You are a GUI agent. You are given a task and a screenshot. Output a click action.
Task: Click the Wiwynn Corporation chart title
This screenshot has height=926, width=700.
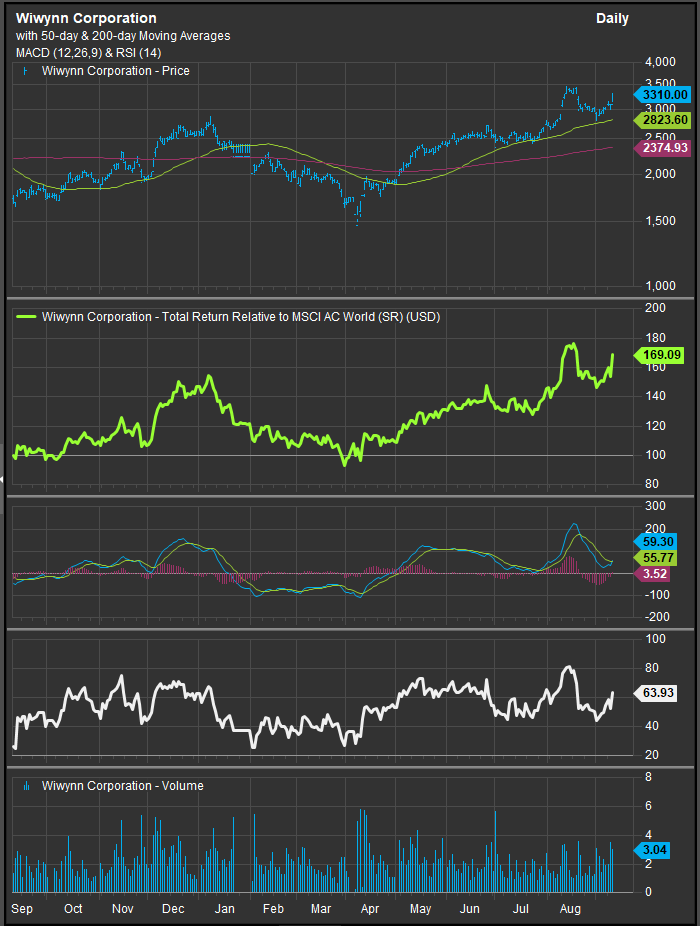(86, 18)
